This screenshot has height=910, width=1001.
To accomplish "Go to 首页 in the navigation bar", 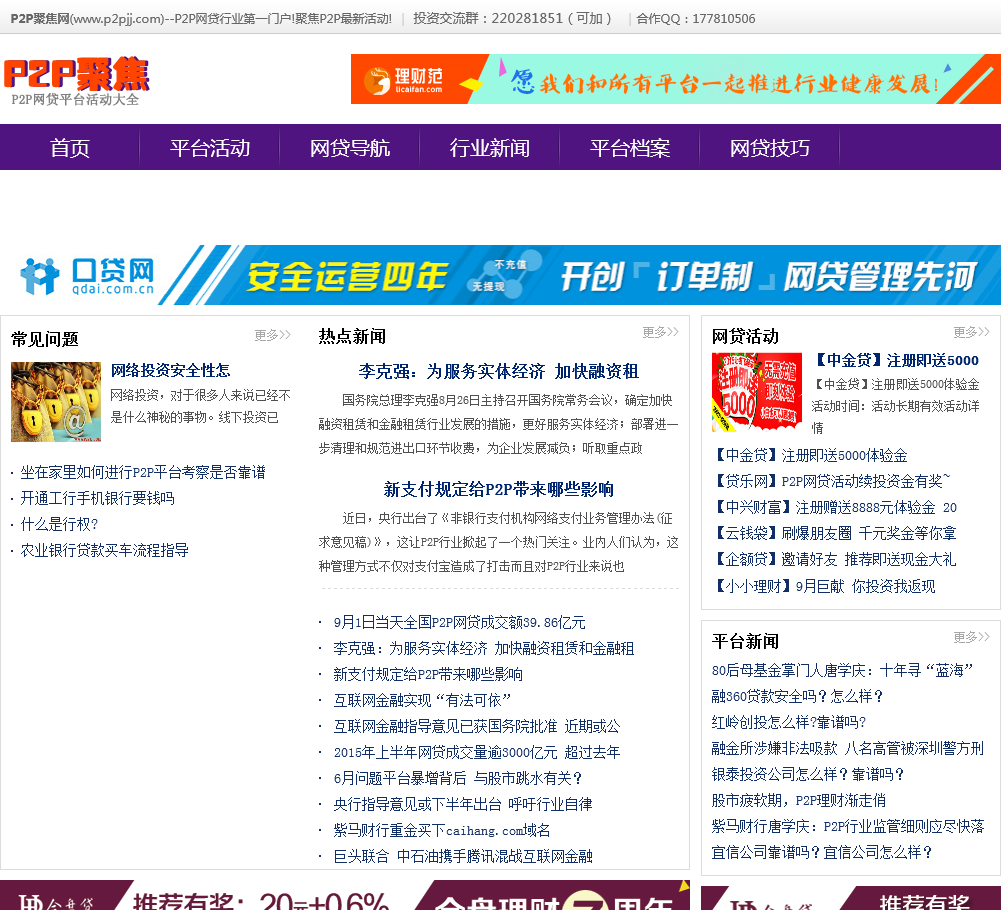I will tap(70, 148).
